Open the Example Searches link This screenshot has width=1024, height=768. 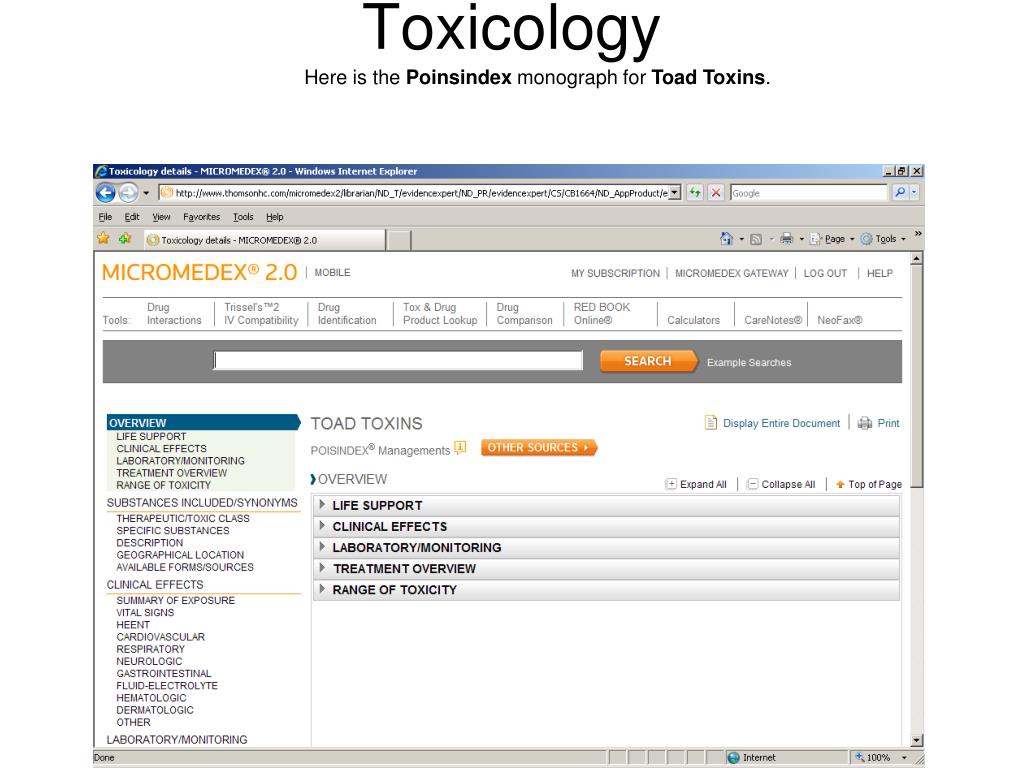click(749, 362)
